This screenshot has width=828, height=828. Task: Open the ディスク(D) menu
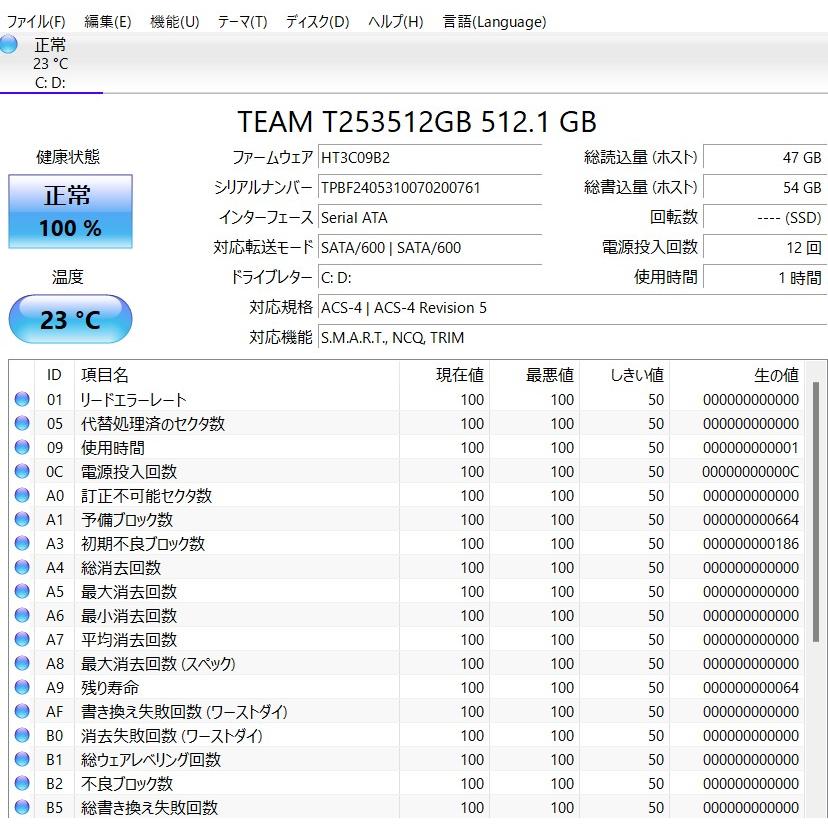(x=317, y=21)
